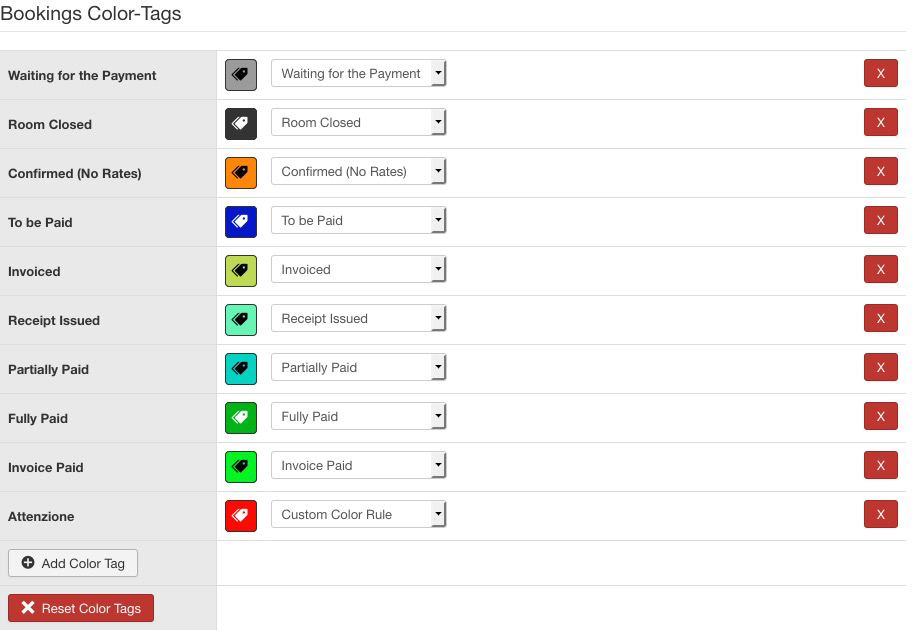Viewport: 917px width, 632px height.
Task: Click the yellow-green tag icon for Invoiced
Action: (x=241, y=270)
